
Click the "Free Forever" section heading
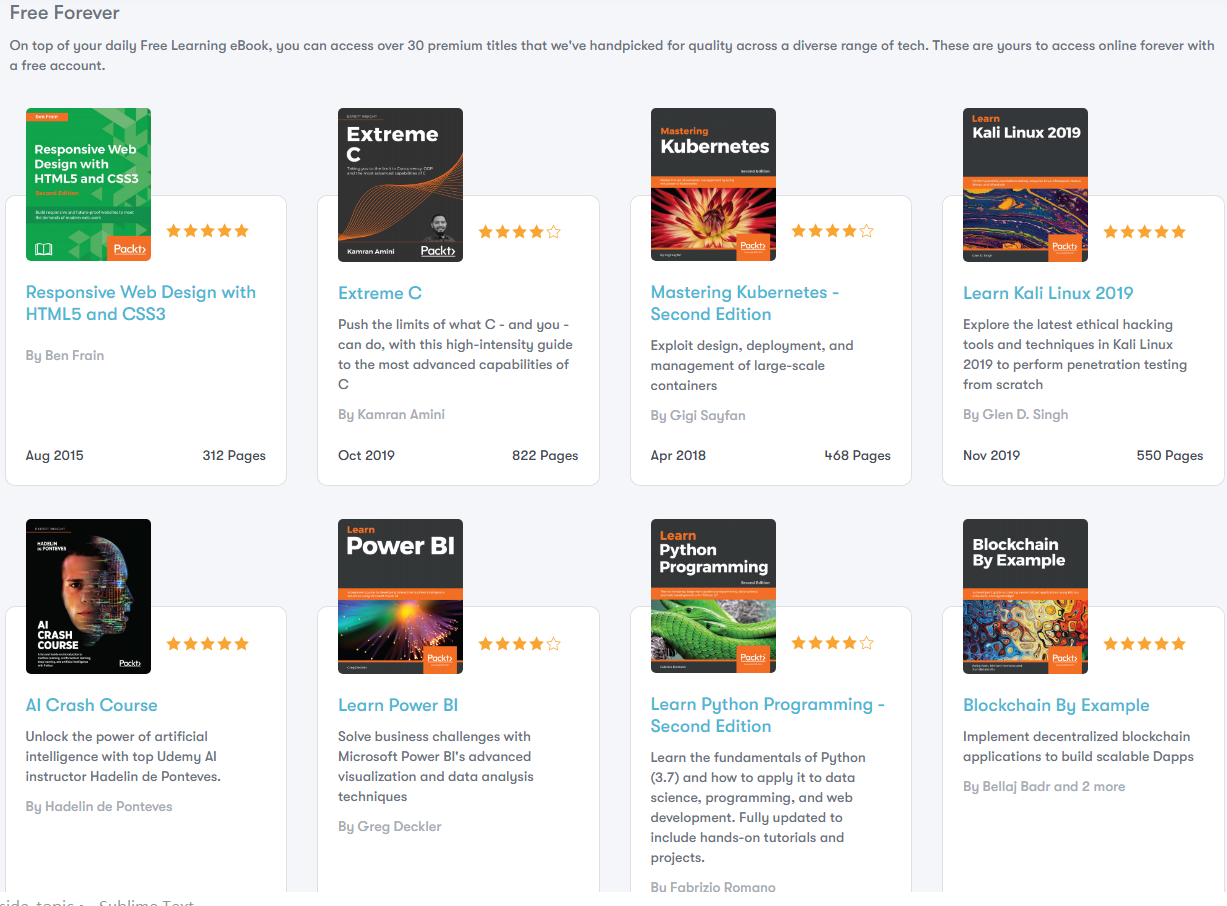(x=64, y=13)
